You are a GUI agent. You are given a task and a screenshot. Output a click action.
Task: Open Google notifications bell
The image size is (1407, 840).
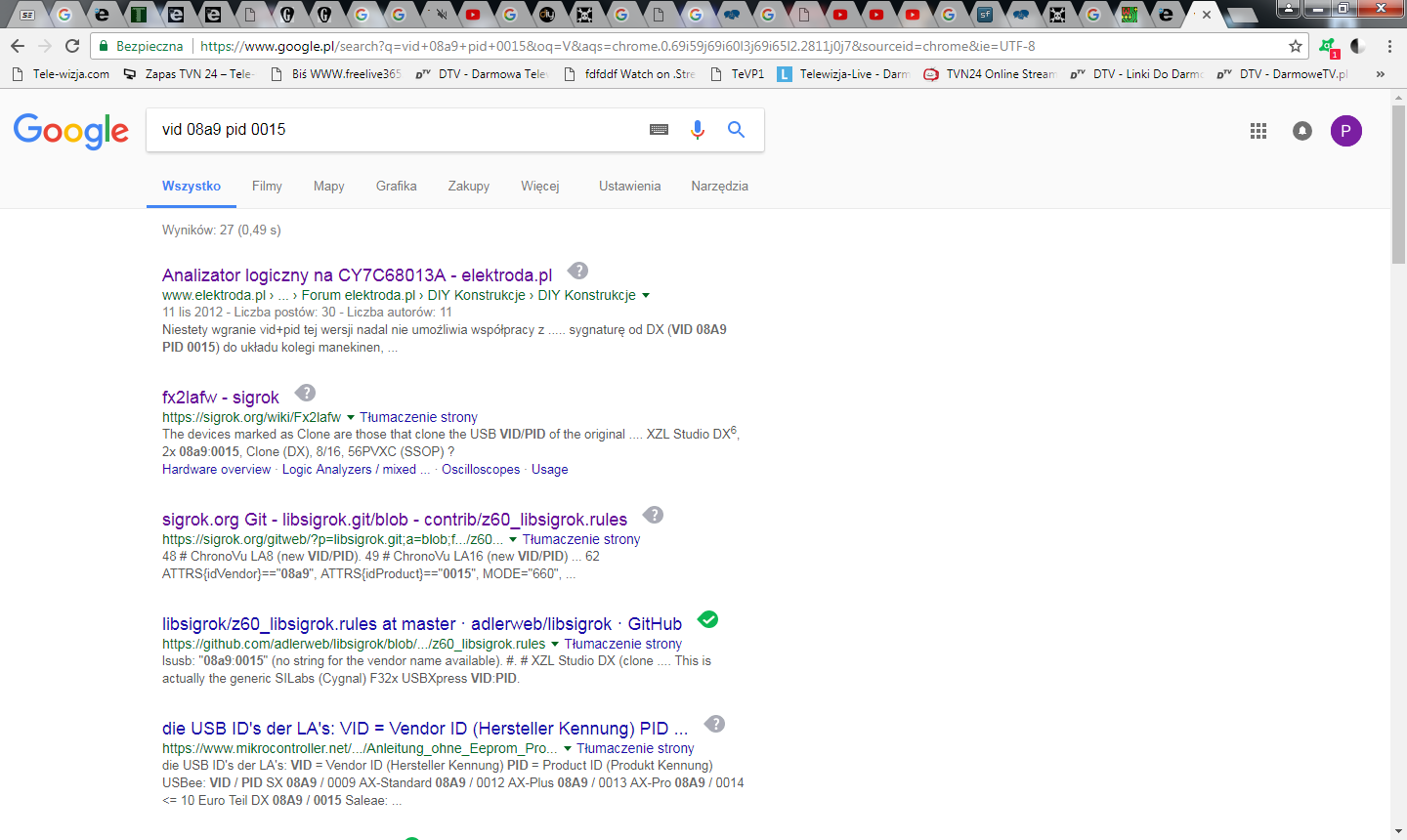1302,131
